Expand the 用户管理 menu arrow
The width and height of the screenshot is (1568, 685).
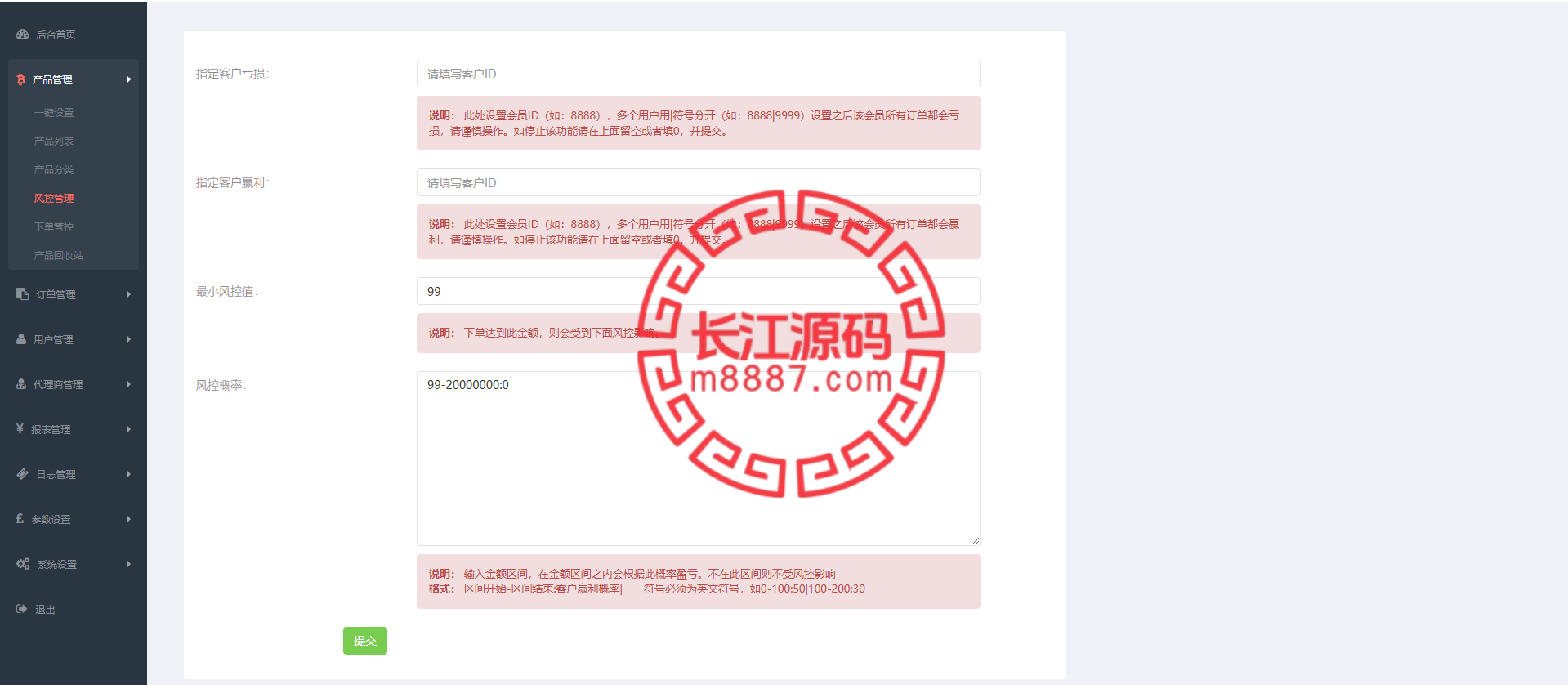click(129, 339)
